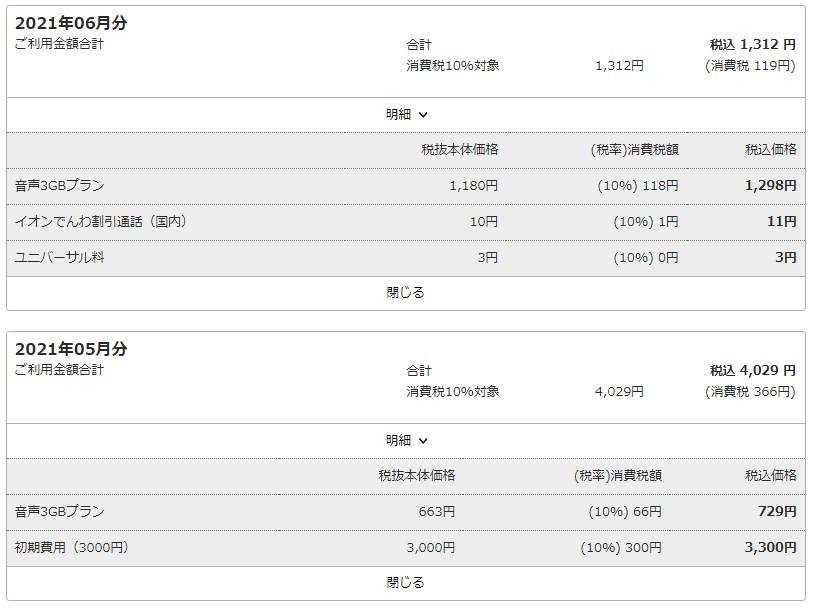Select the 2021年05月分 heading
The height and width of the screenshot is (609, 813).
tap(71, 349)
